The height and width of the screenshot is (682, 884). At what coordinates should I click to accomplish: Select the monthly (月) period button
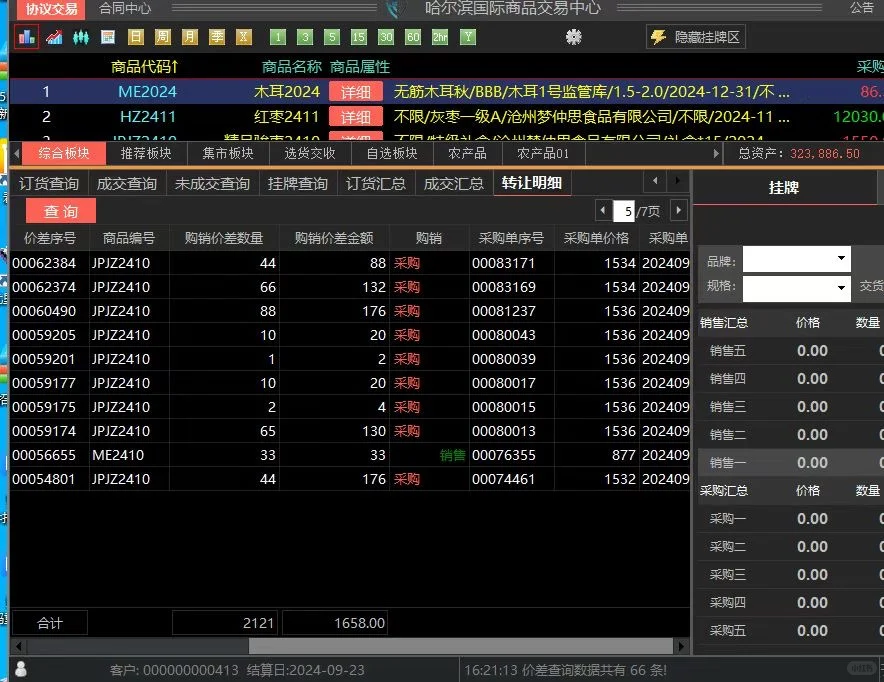click(x=189, y=37)
